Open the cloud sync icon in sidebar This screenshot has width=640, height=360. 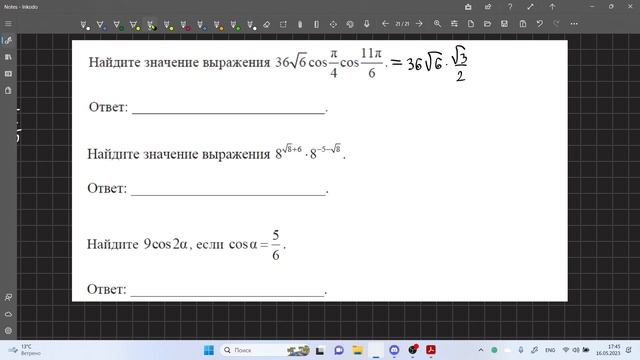click(x=8, y=314)
